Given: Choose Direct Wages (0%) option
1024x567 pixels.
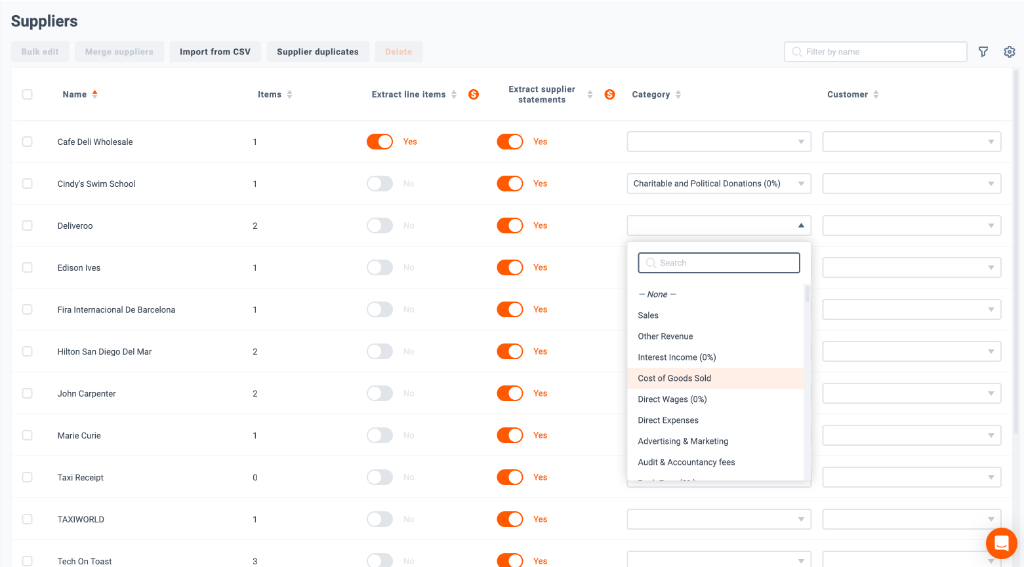Looking at the screenshot, I should coord(716,399).
